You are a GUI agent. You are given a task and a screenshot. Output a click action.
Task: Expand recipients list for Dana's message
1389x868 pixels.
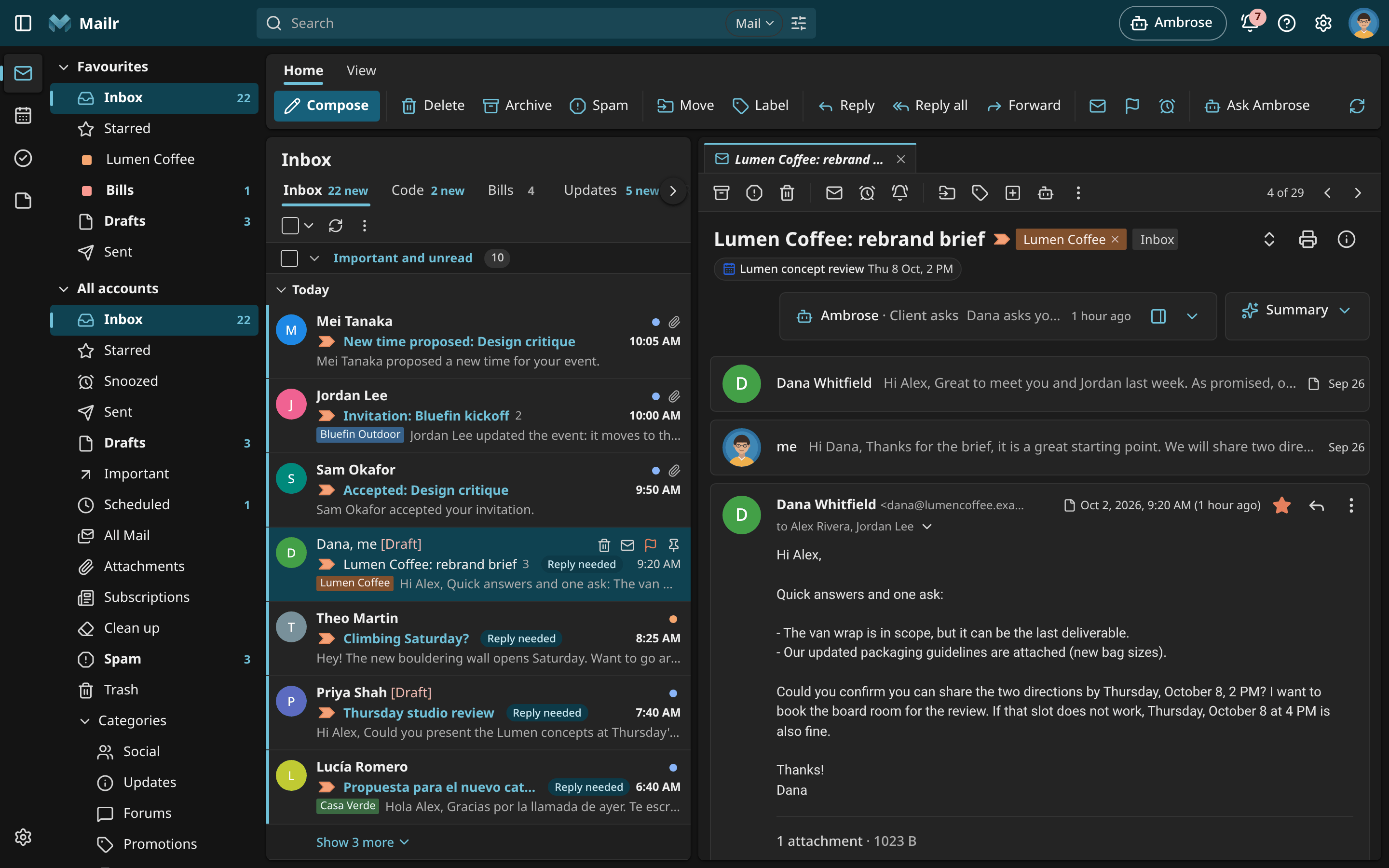coord(927,527)
